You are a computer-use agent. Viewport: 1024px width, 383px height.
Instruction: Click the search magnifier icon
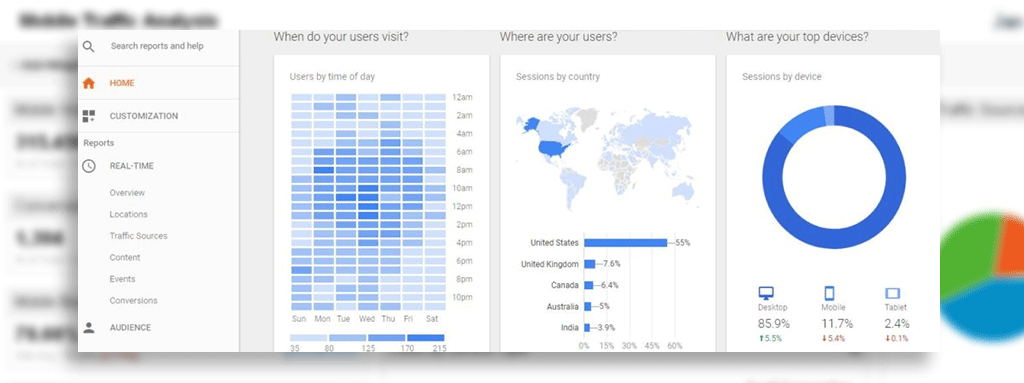(89, 46)
